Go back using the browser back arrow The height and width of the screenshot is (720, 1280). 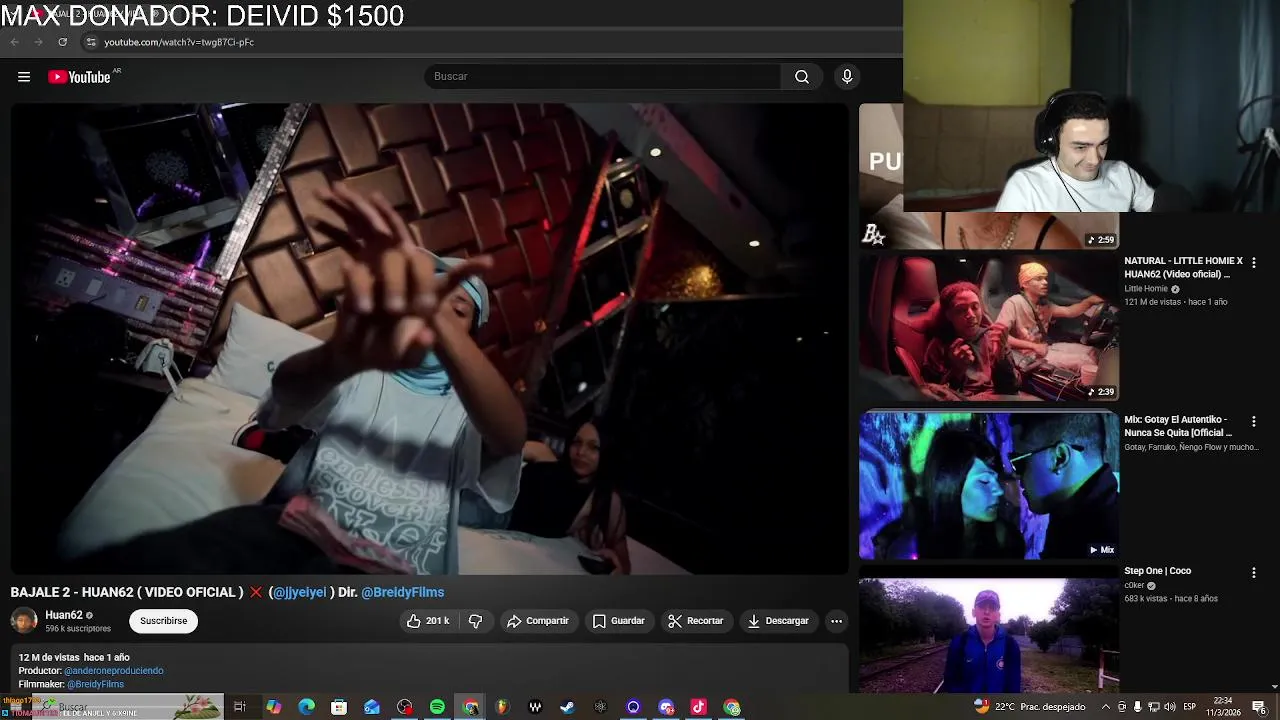14,42
